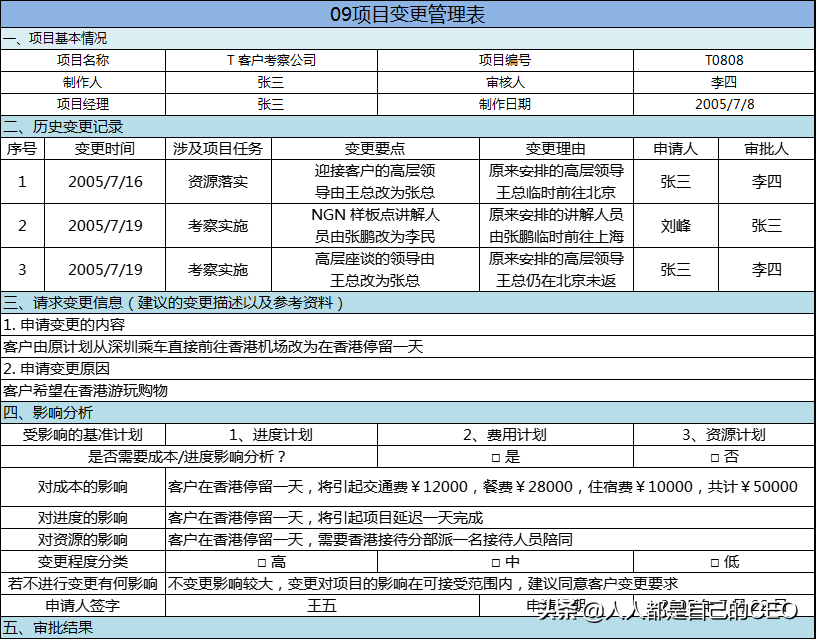This screenshot has height=639, width=816.
Task: Select the 五、审批结果 section header
Action: 407,628
